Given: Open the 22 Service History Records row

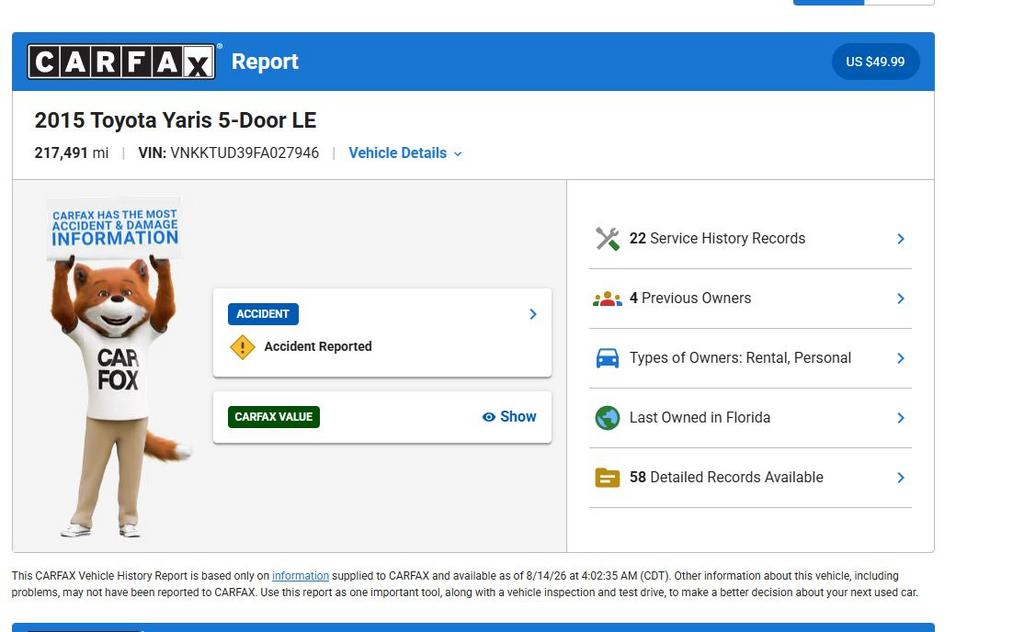Looking at the screenshot, I should tap(750, 239).
